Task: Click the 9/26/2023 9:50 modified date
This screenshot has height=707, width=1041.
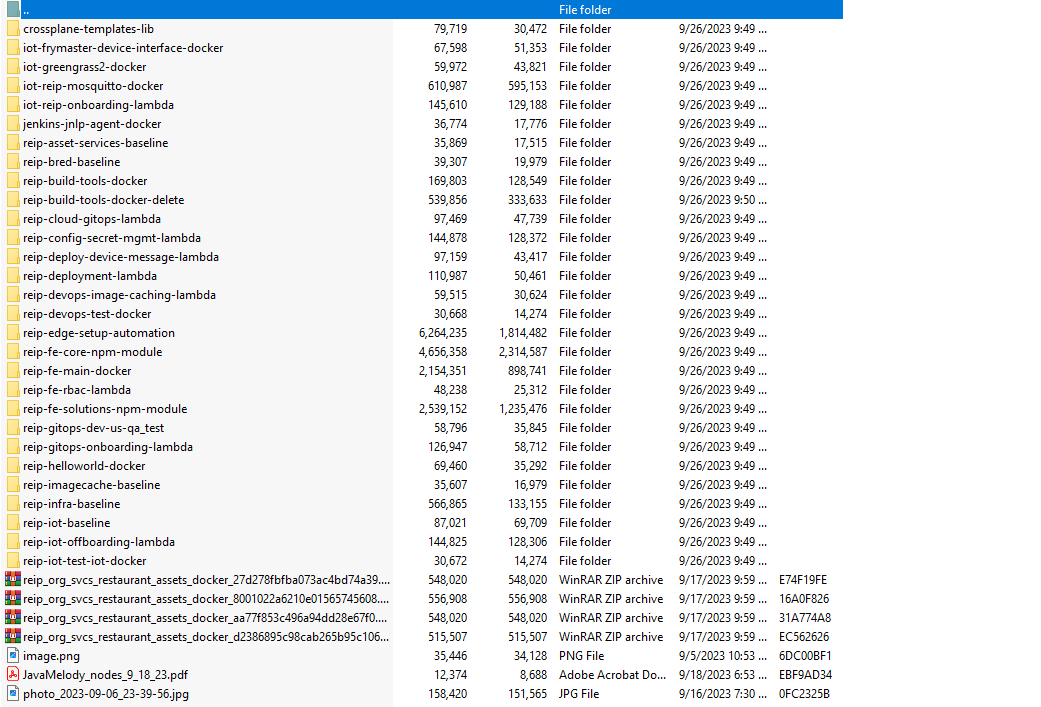Action: (x=722, y=200)
